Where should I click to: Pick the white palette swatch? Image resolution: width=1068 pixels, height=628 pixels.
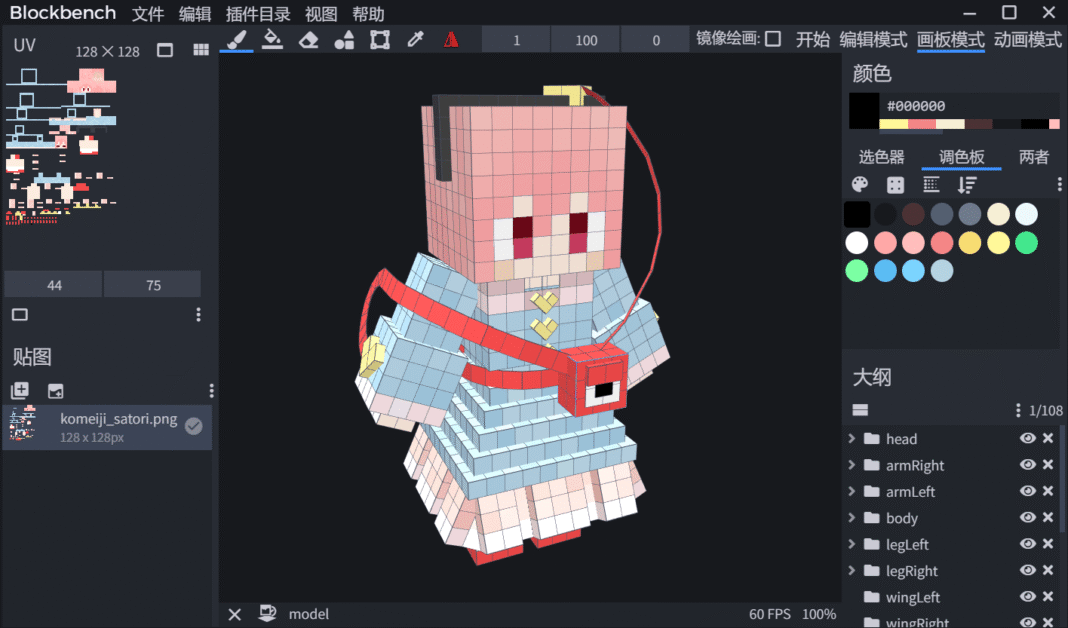pyautogui.click(x=857, y=242)
